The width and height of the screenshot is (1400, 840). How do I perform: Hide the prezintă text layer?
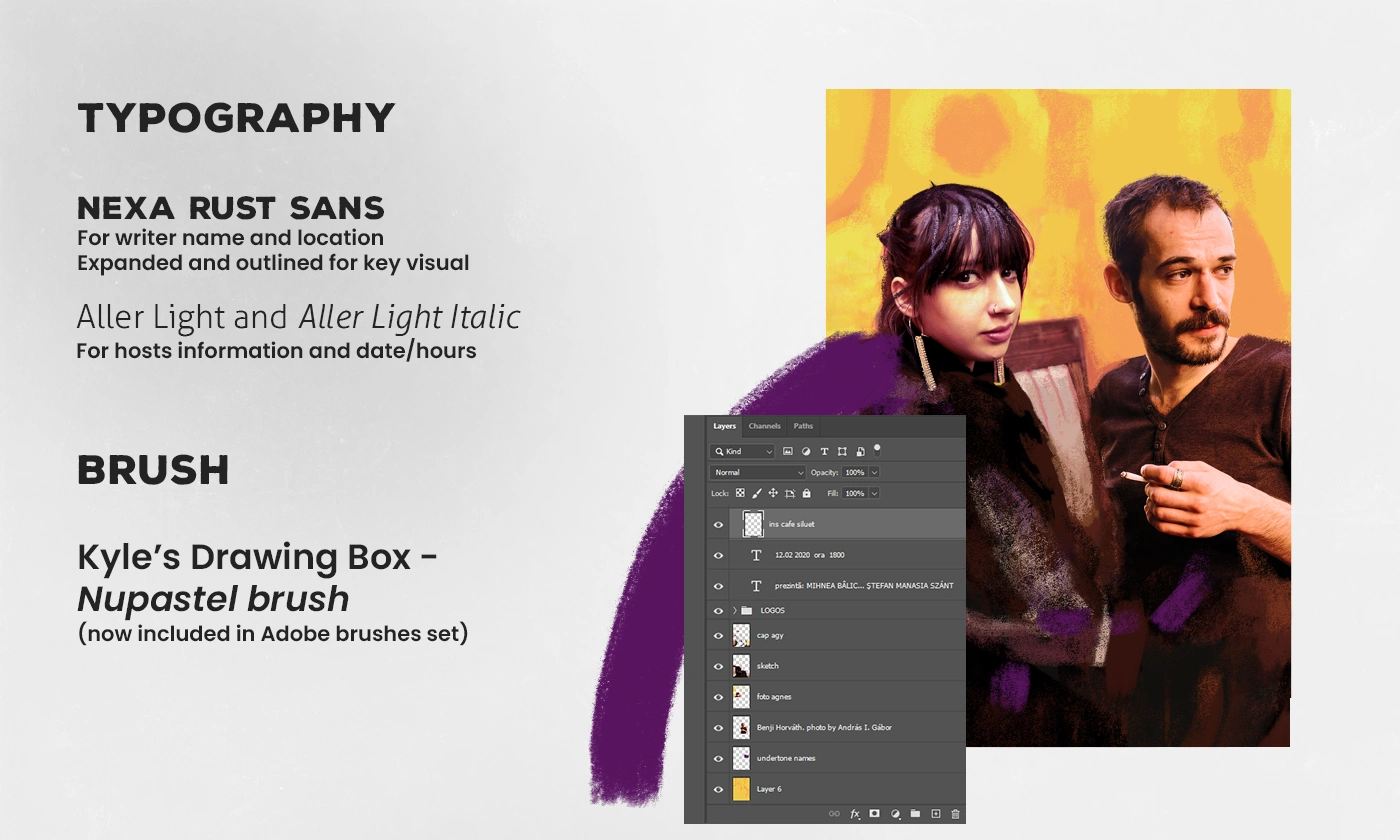(718, 586)
